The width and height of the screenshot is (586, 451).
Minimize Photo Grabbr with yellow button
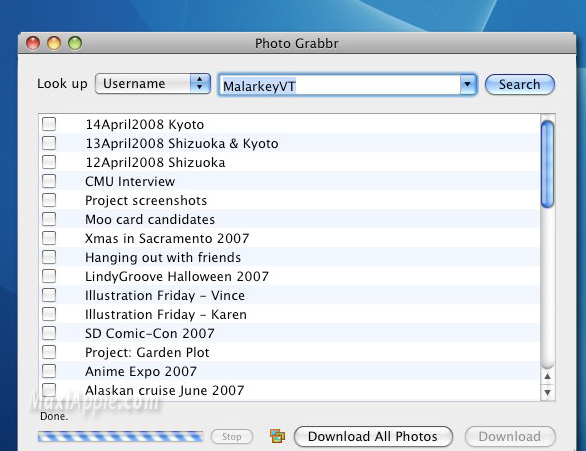pyautogui.click(x=54, y=43)
